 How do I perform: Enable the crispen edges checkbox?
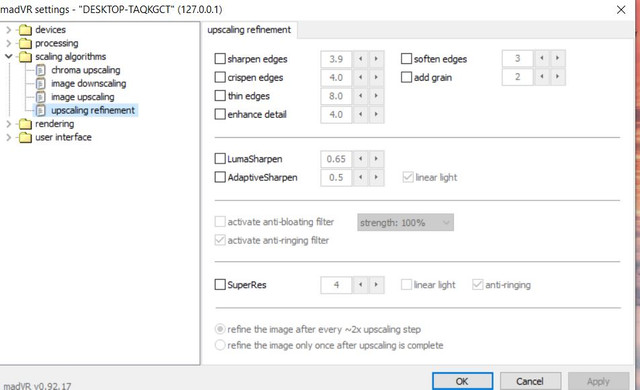220,77
